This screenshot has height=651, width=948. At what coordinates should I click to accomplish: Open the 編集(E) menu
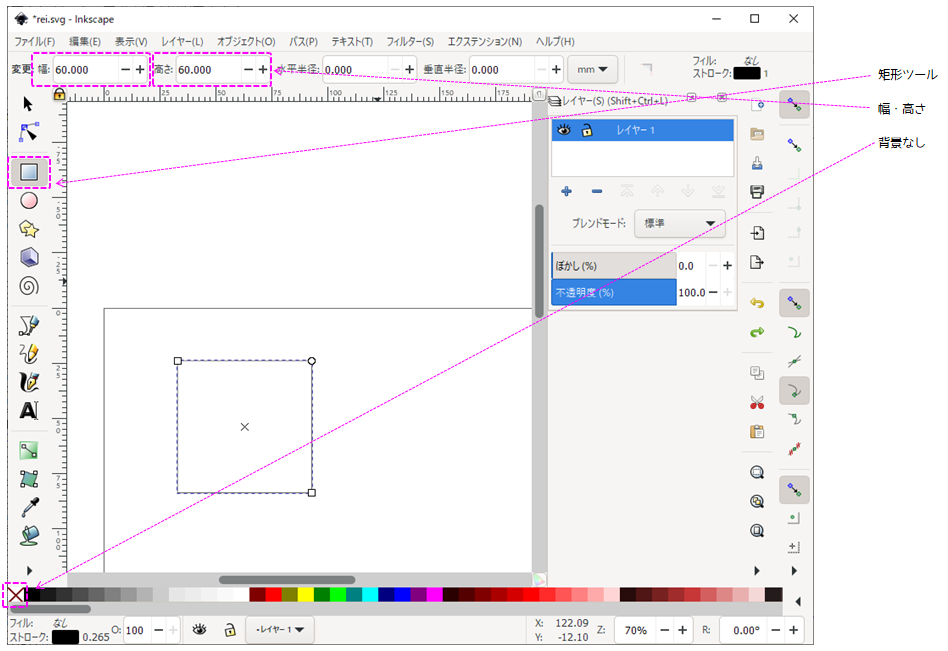click(x=85, y=42)
